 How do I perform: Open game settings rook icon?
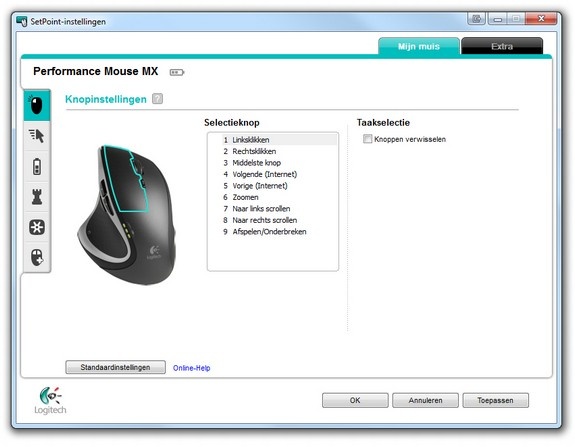[x=37, y=197]
